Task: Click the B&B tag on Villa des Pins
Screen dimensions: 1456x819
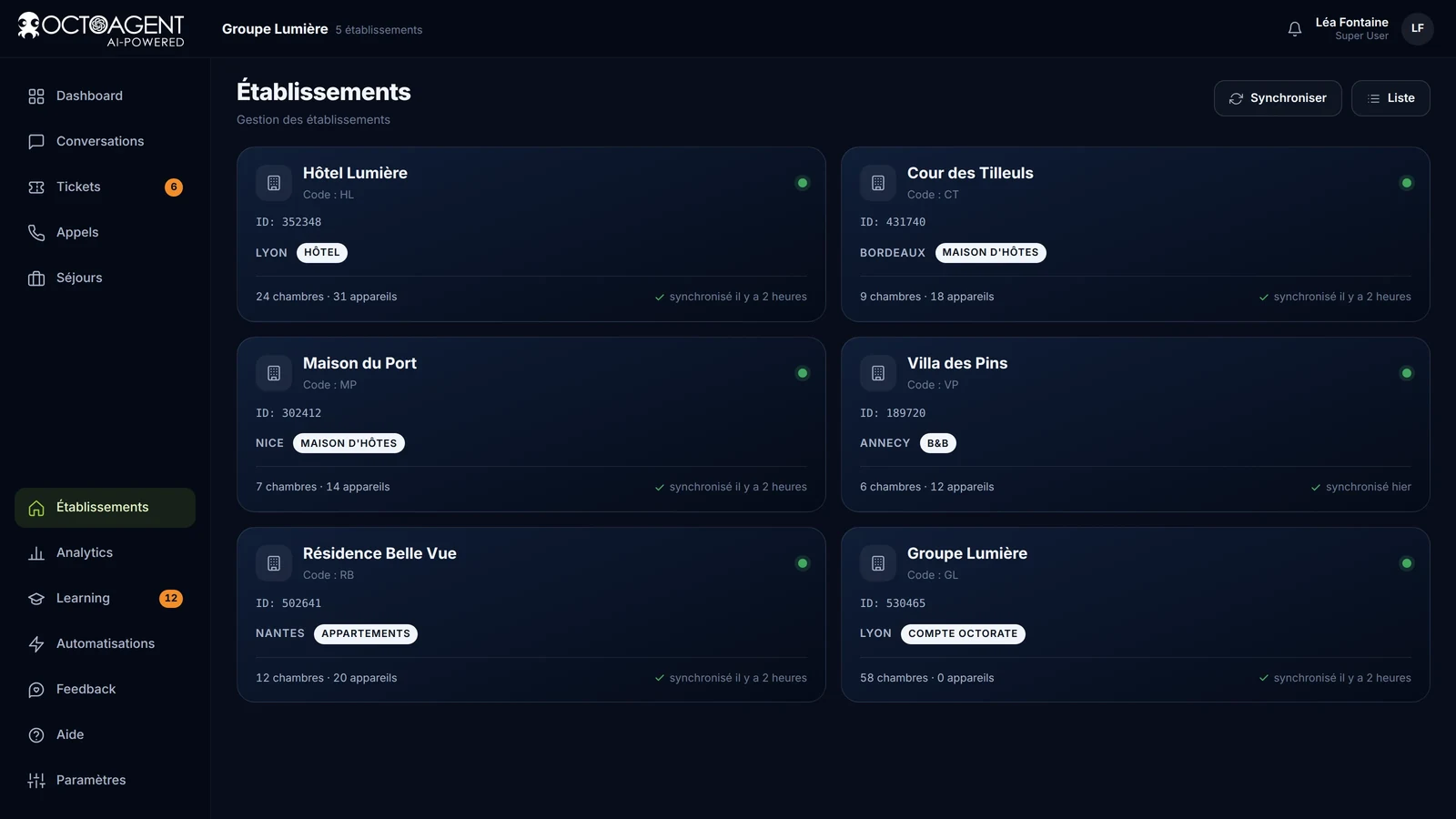Action: (938, 443)
